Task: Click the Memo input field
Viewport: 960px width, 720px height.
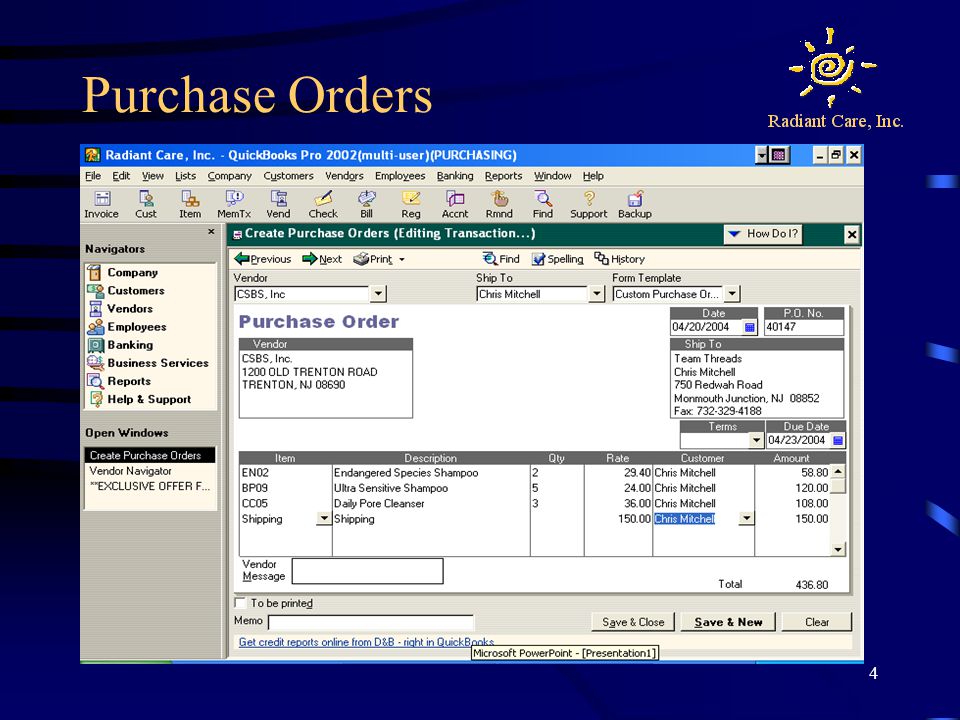Action: click(371, 623)
